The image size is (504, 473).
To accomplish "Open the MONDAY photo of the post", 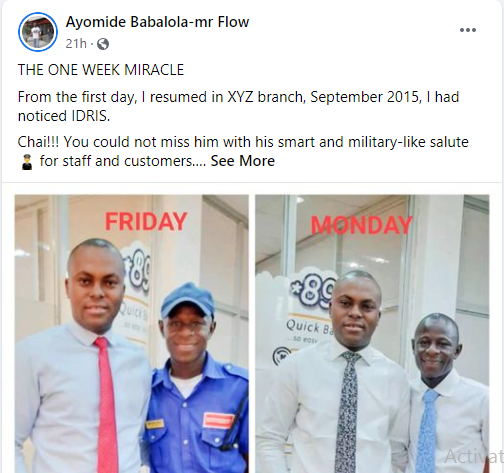I will tap(372, 334).
